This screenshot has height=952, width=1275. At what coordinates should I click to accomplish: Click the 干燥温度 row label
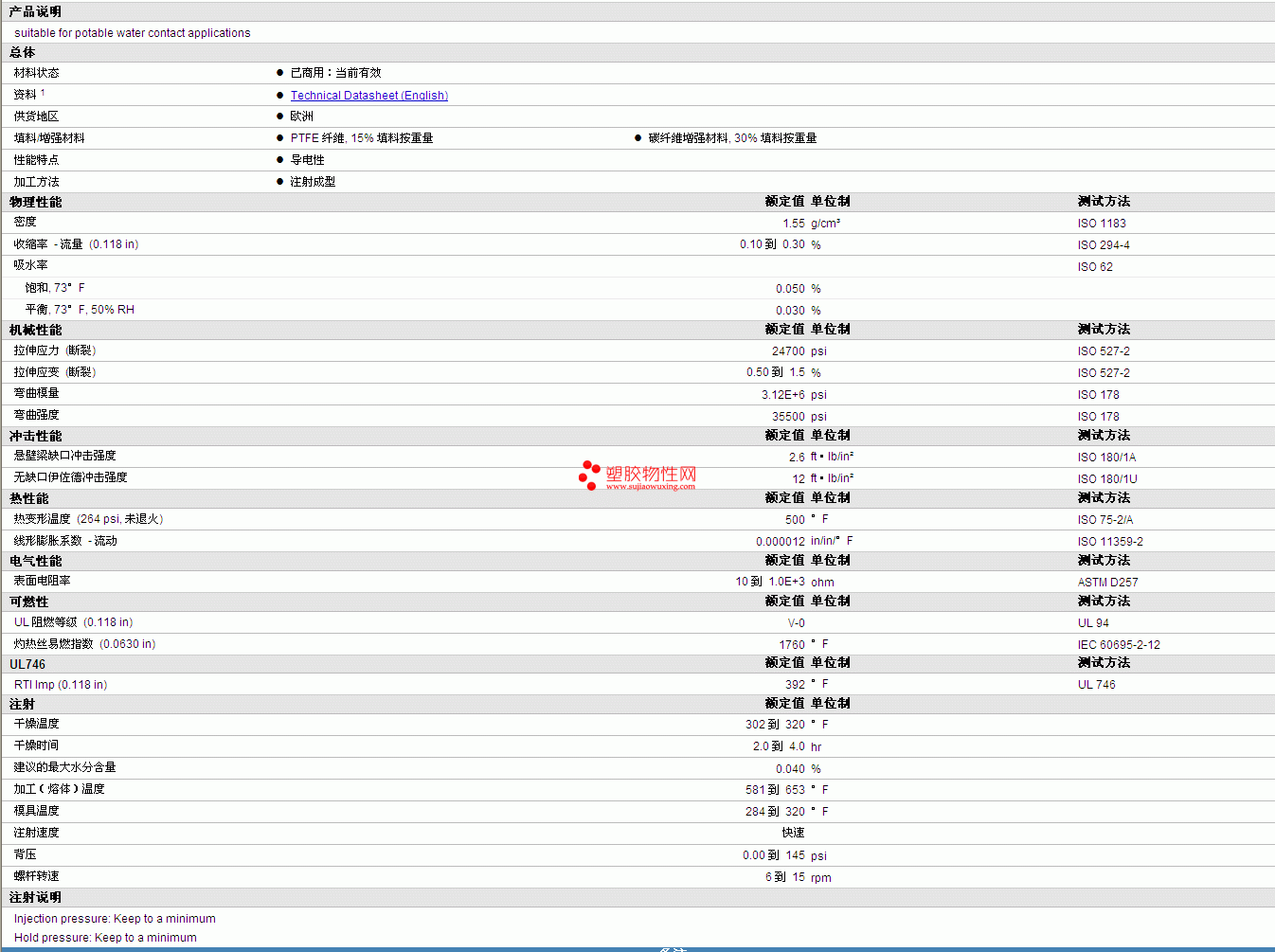pos(37,724)
